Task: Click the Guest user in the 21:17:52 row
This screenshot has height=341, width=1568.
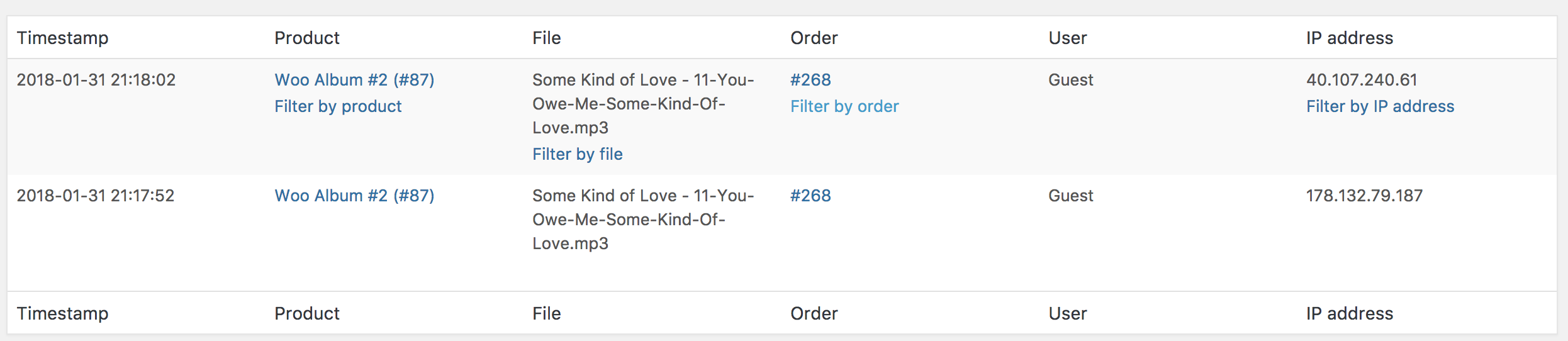Action: coord(1070,196)
